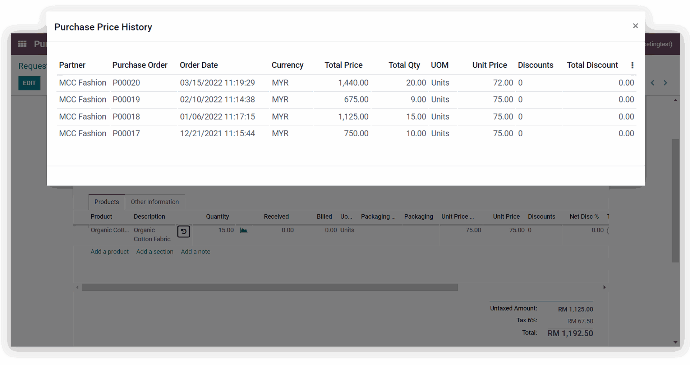Click Billed column header in order lines

324,217
